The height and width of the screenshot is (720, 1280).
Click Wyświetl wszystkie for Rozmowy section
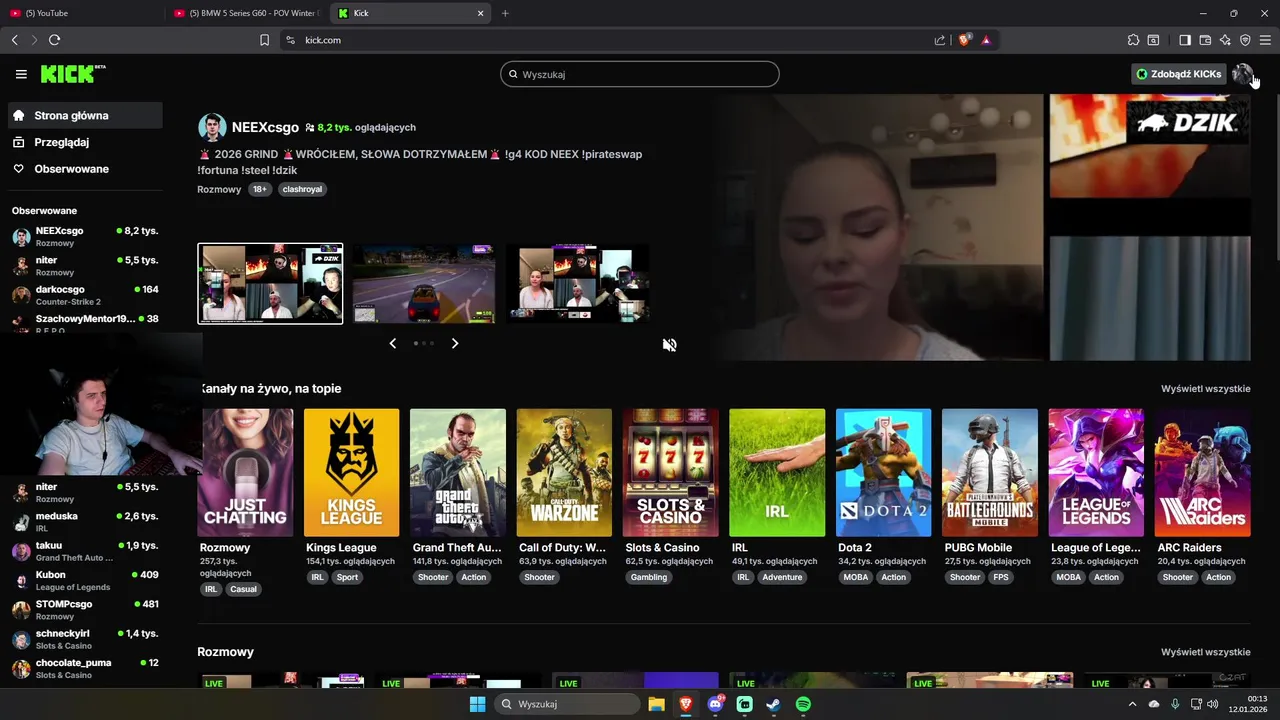[x=1205, y=652]
